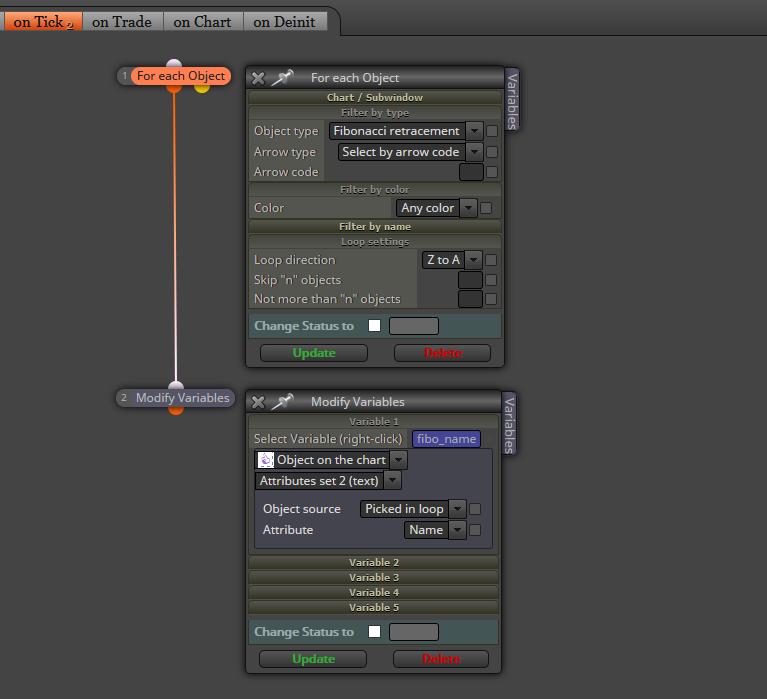Expand the Variable 4 section
Screen dimensions: 767x699
pos(374,592)
